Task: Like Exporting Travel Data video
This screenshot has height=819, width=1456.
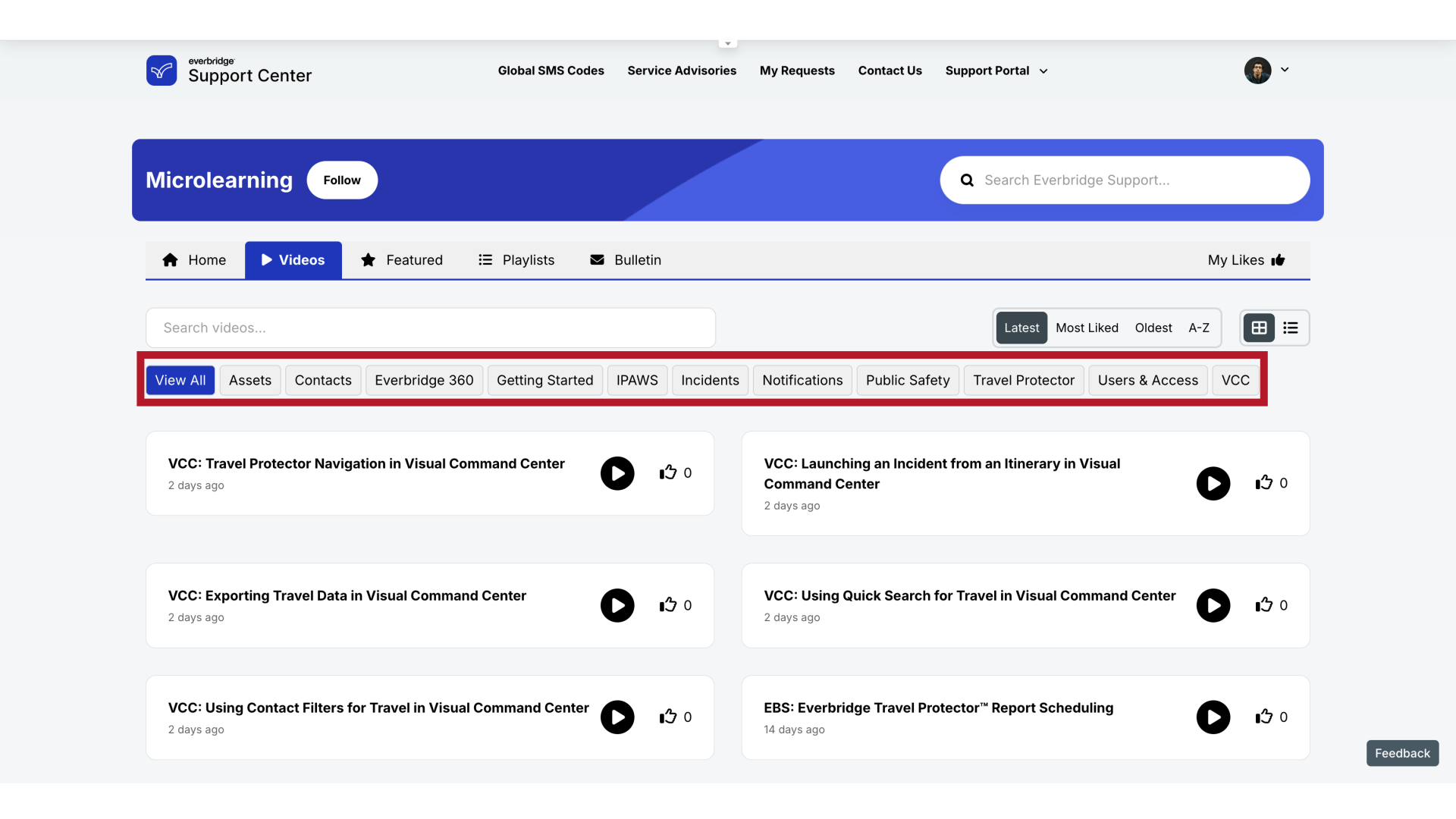Action: pyautogui.click(x=667, y=604)
